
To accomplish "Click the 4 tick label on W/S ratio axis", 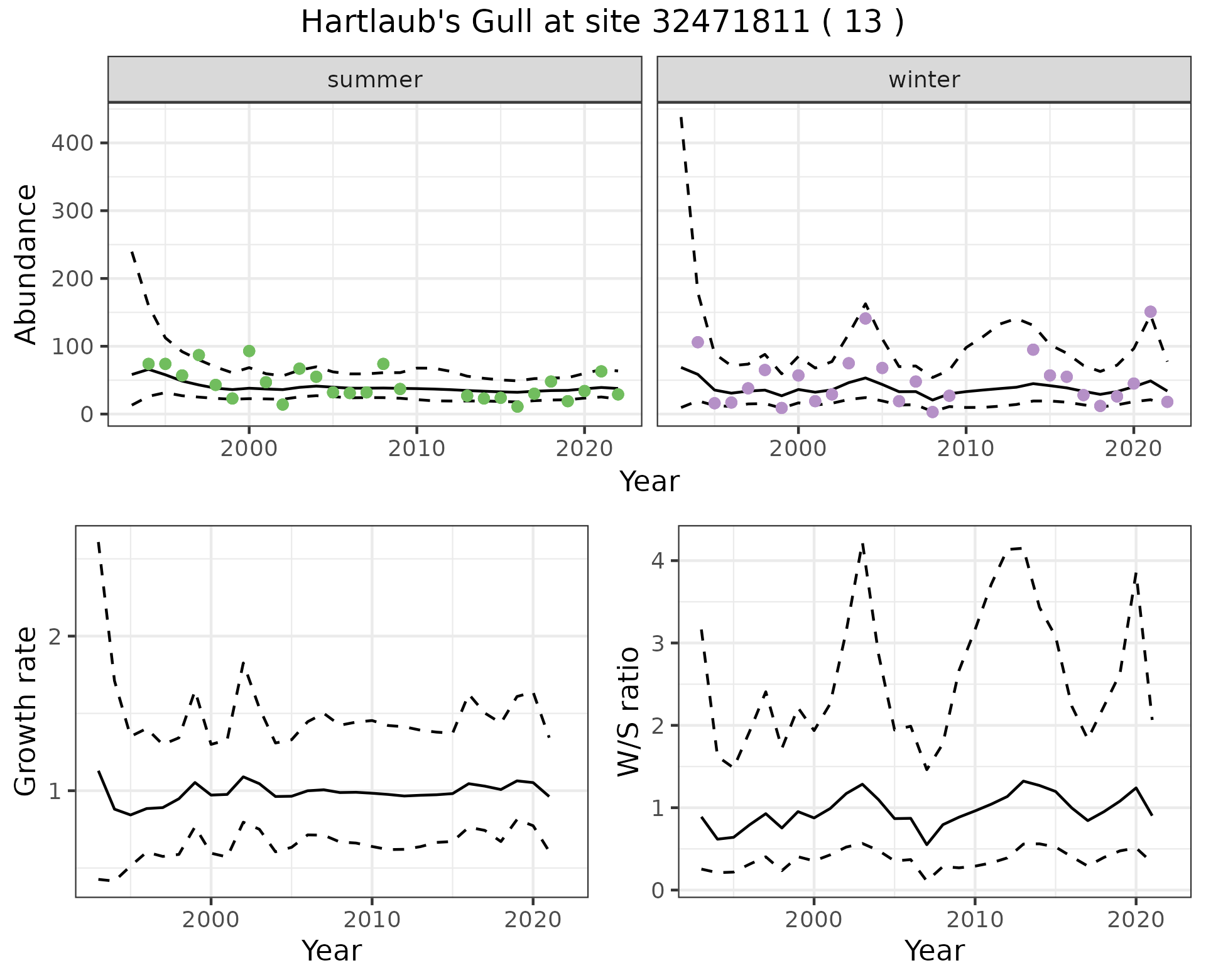I will 657,560.
